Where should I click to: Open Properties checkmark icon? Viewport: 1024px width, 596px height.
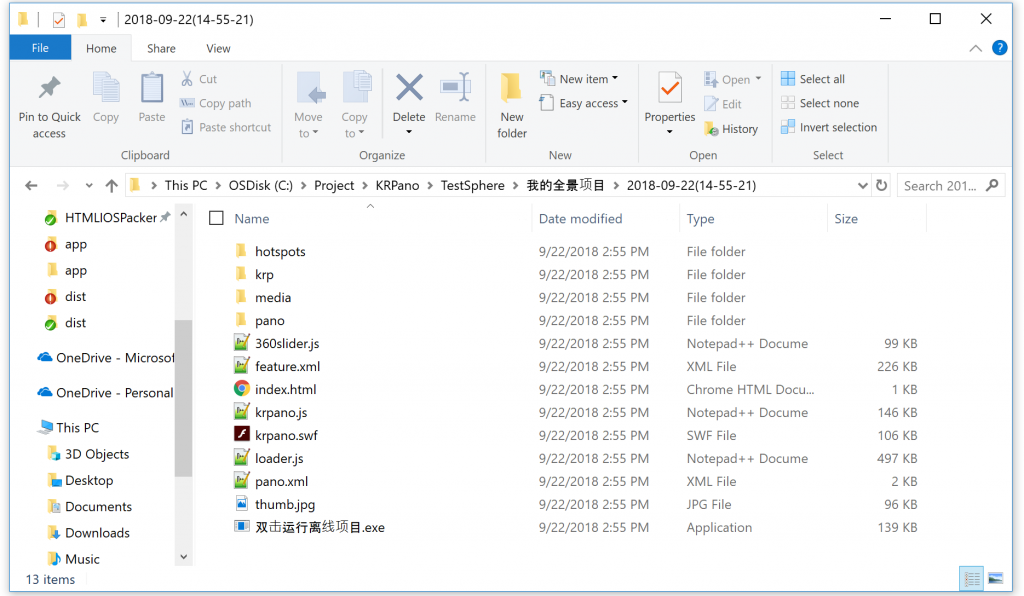(670, 89)
